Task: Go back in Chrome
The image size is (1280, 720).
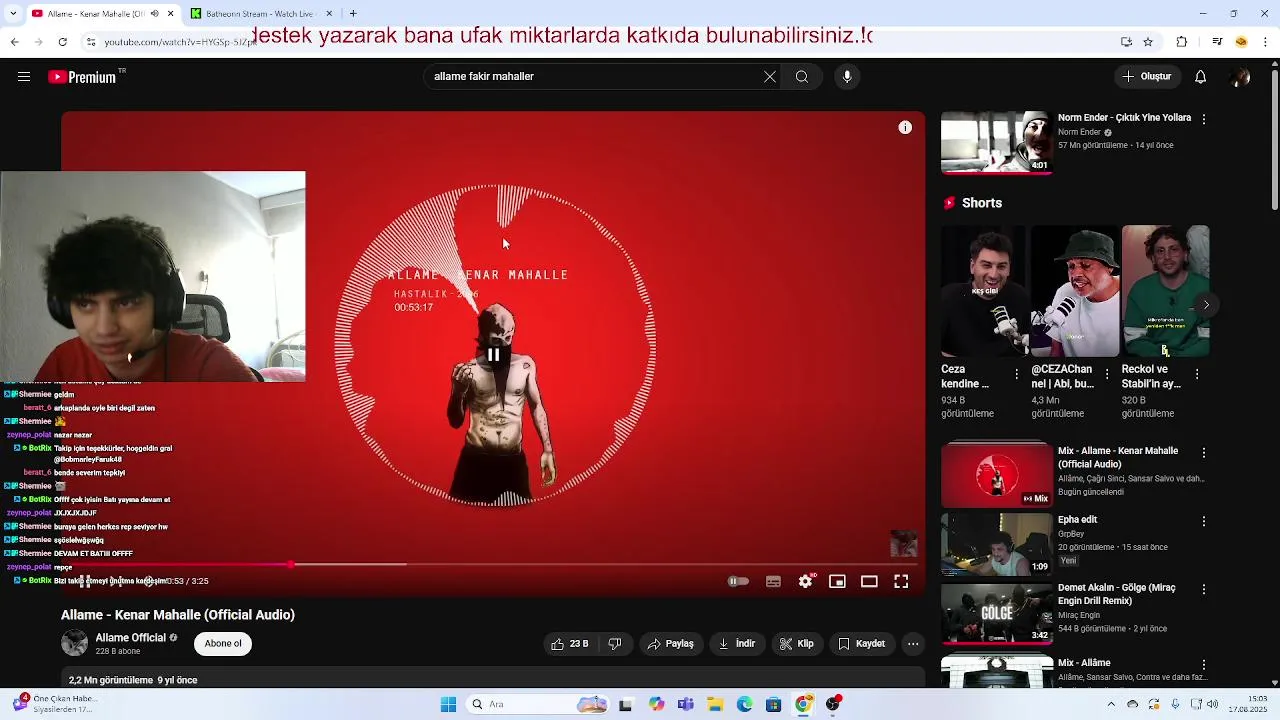Action: (14, 42)
